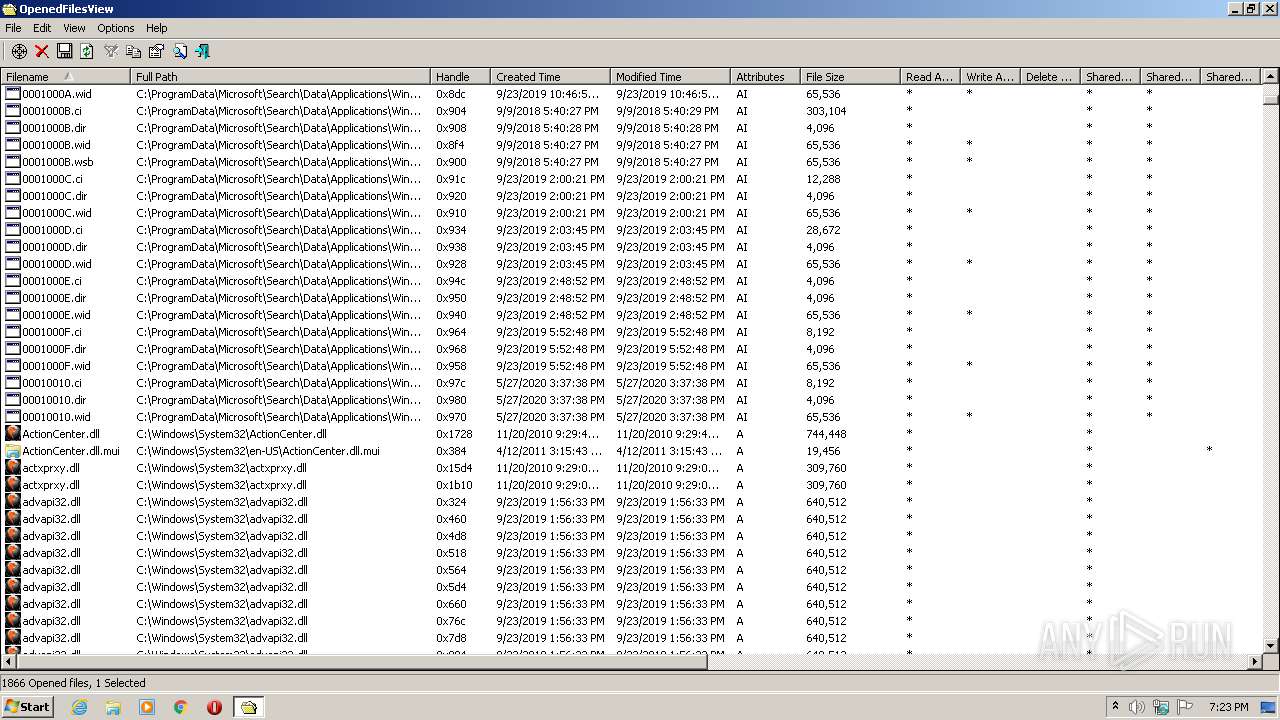The height and width of the screenshot is (720, 1280).
Task: Click the horizontal scrollbar right arrow
Action: pyautogui.click(x=1254, y=661)
